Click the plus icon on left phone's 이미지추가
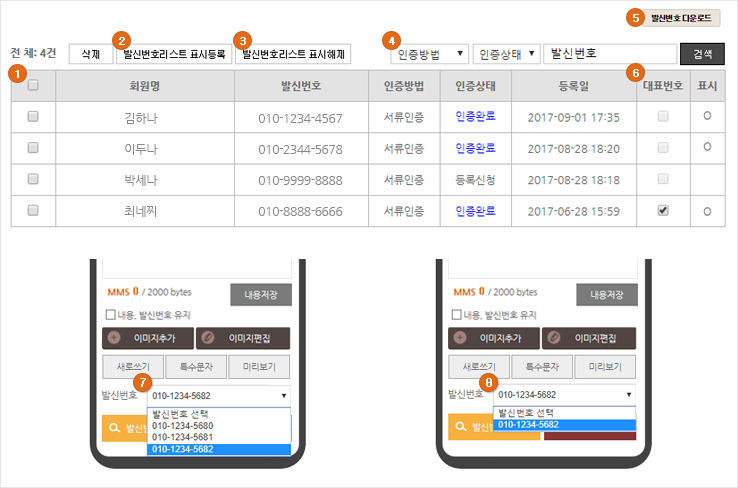 113,338
